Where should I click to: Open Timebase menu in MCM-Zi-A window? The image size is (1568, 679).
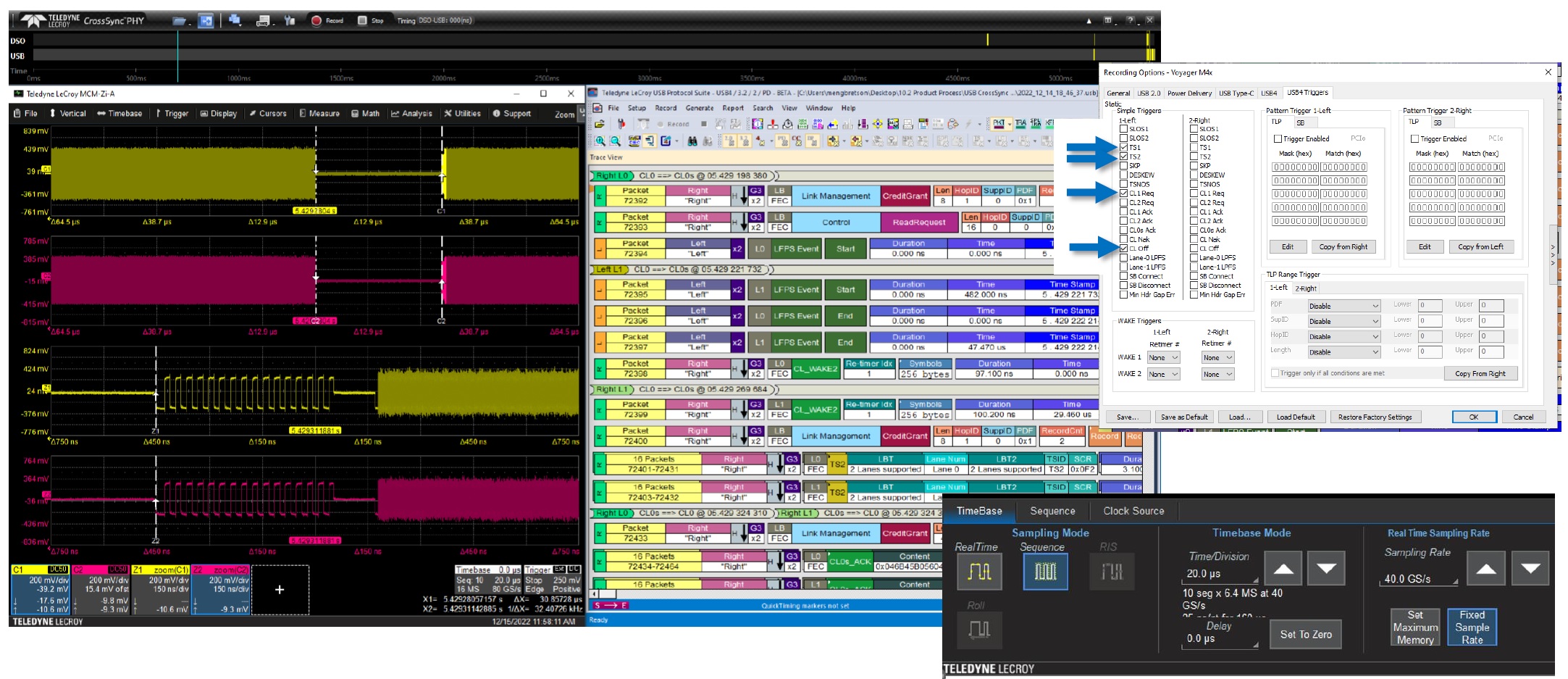[x=120, y=113]
